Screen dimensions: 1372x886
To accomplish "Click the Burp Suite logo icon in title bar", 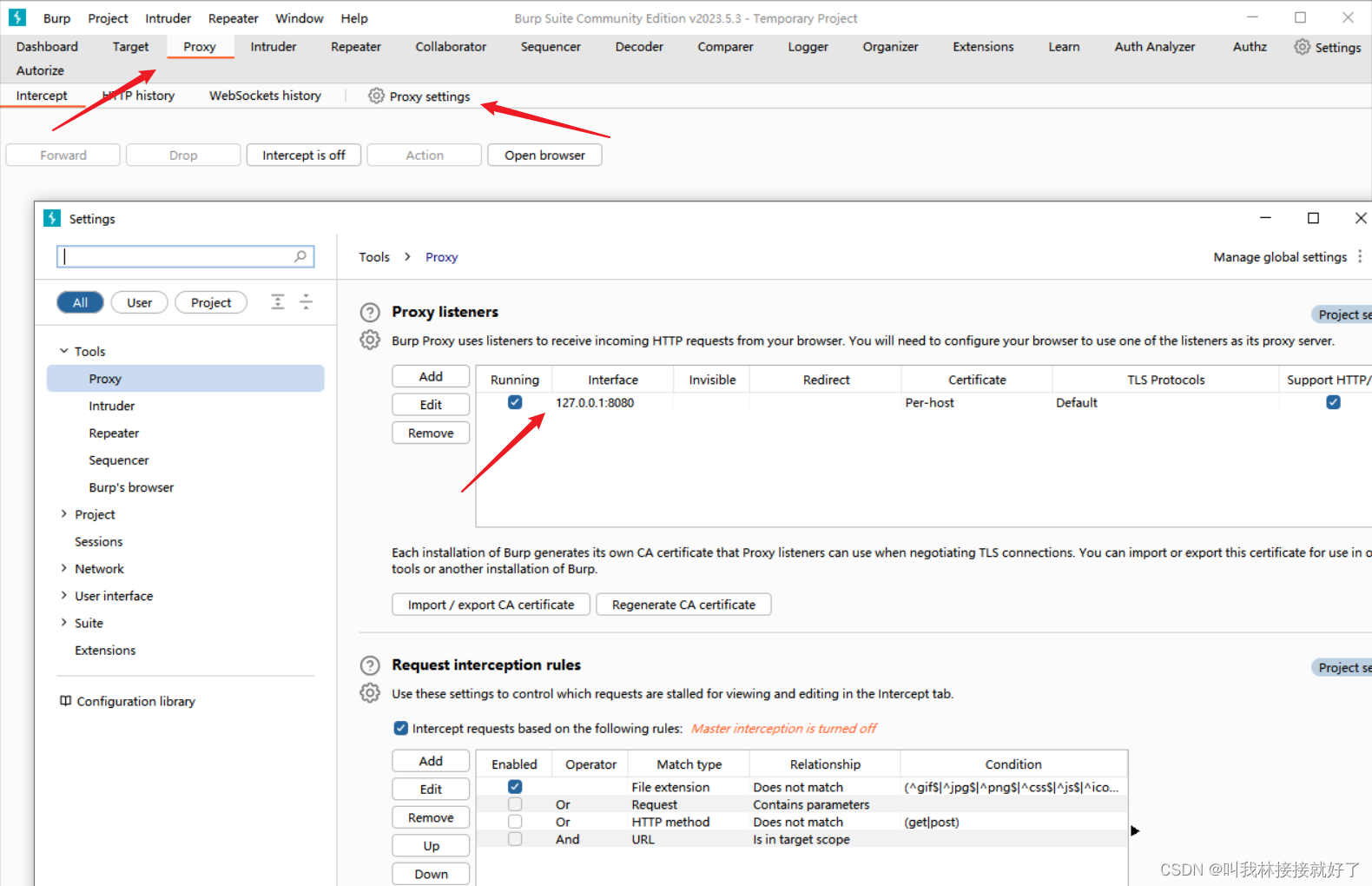I will pos(17,17).
